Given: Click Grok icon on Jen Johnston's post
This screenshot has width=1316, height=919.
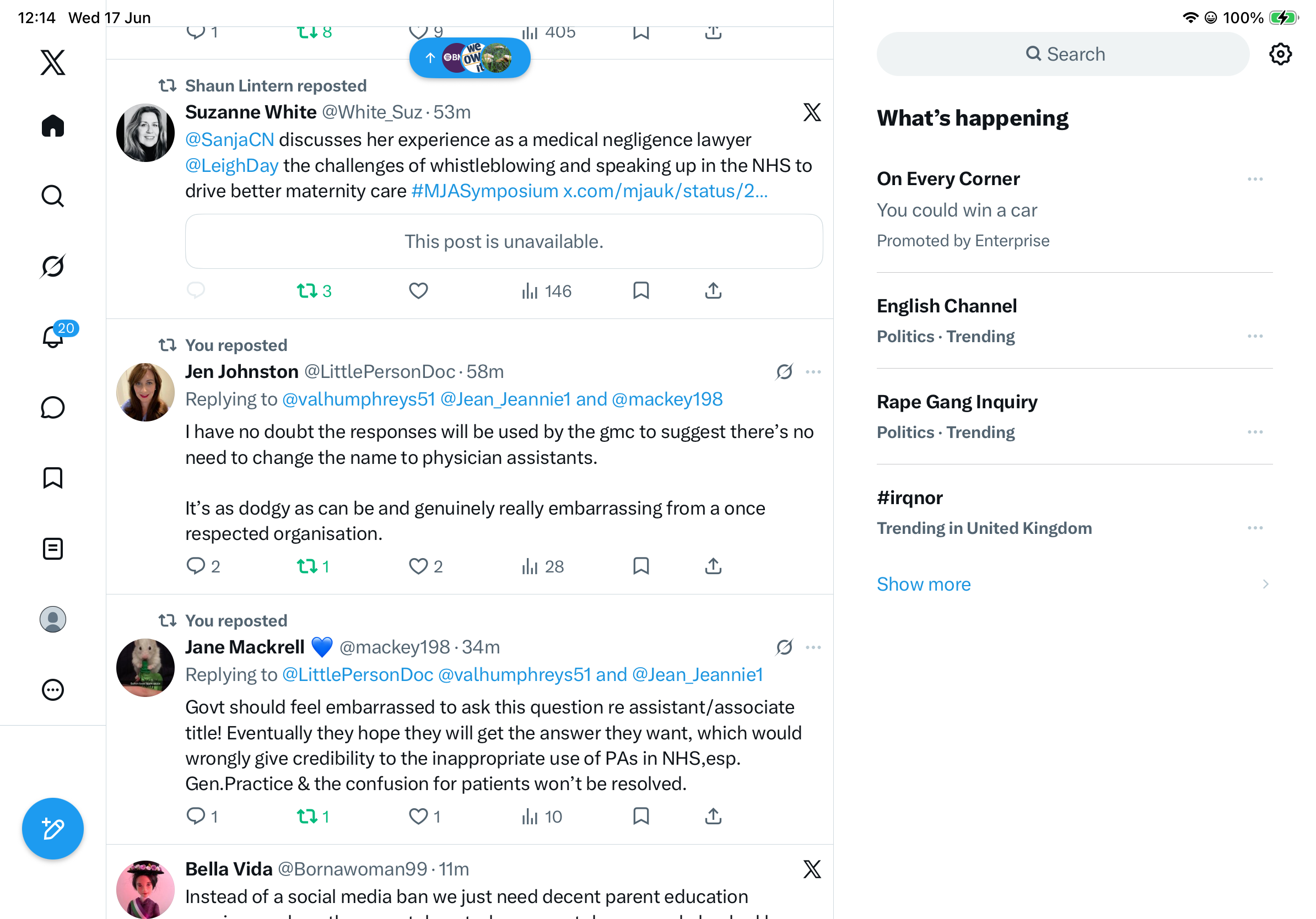Looking at the screenshot, I should click(x=784, y=372).
